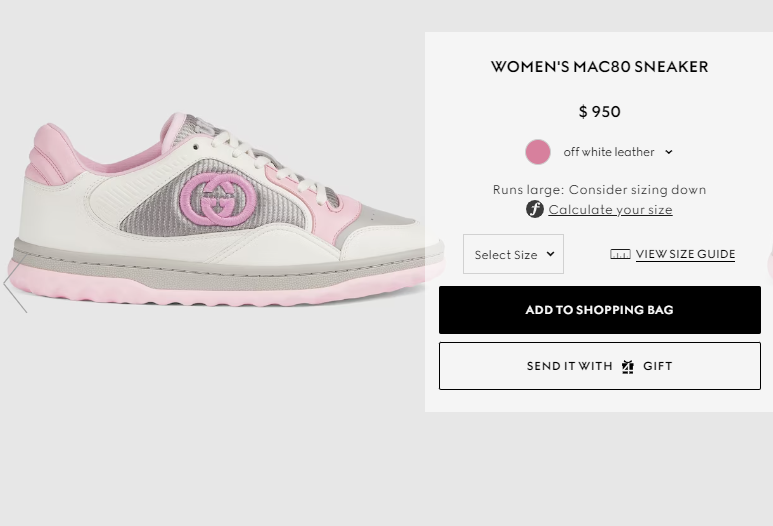Open the Select Size dropdown
Image resolution: width=773 pixels, height=526 pixels.
coord(513,254)
